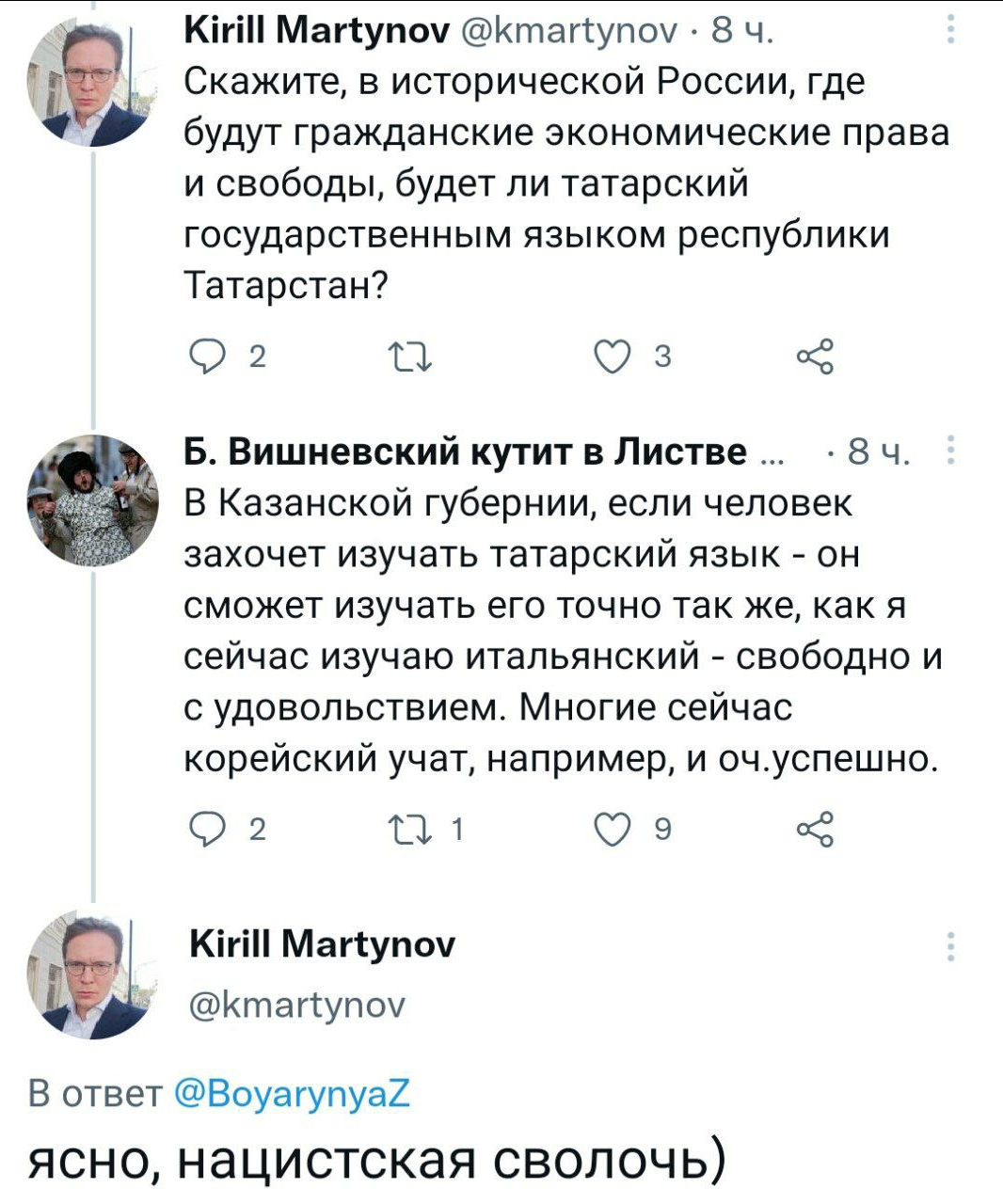Screen dimensions: 1003x1204
Task: Retweet the first Kirill Martynov tweet
Action: pyautogui.click(x=410, y=356)
